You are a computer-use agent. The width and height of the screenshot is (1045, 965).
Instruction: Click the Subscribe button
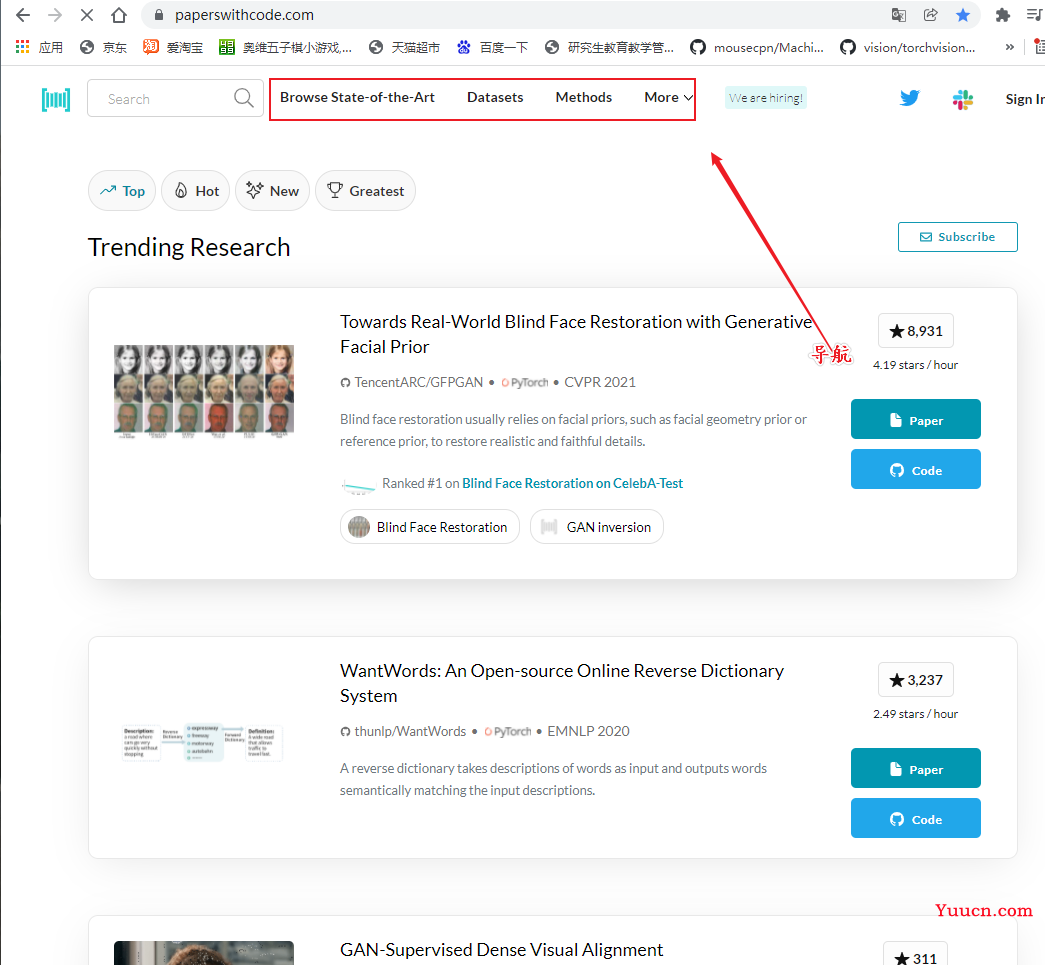(x=957, y=237)
